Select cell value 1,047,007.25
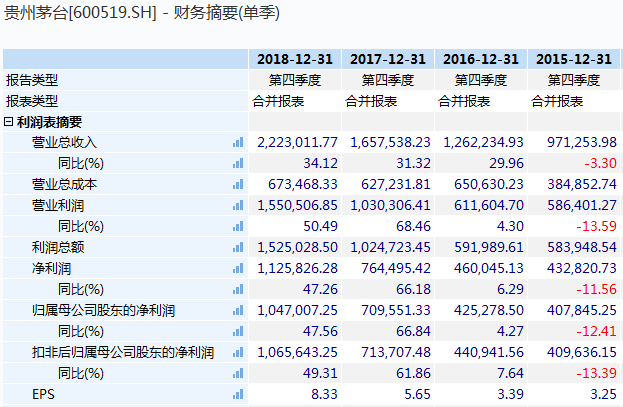The image size is (623, 407). coord(297,310)
